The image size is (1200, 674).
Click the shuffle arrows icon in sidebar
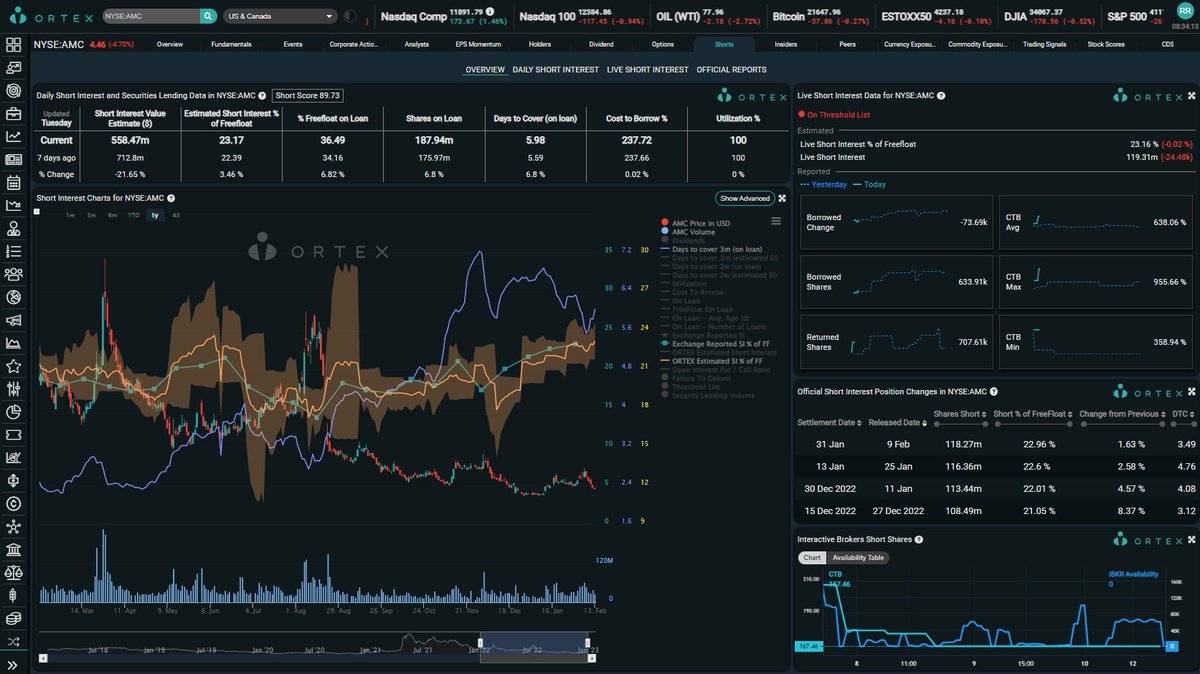pyautogui.click(x=14, y=641)
